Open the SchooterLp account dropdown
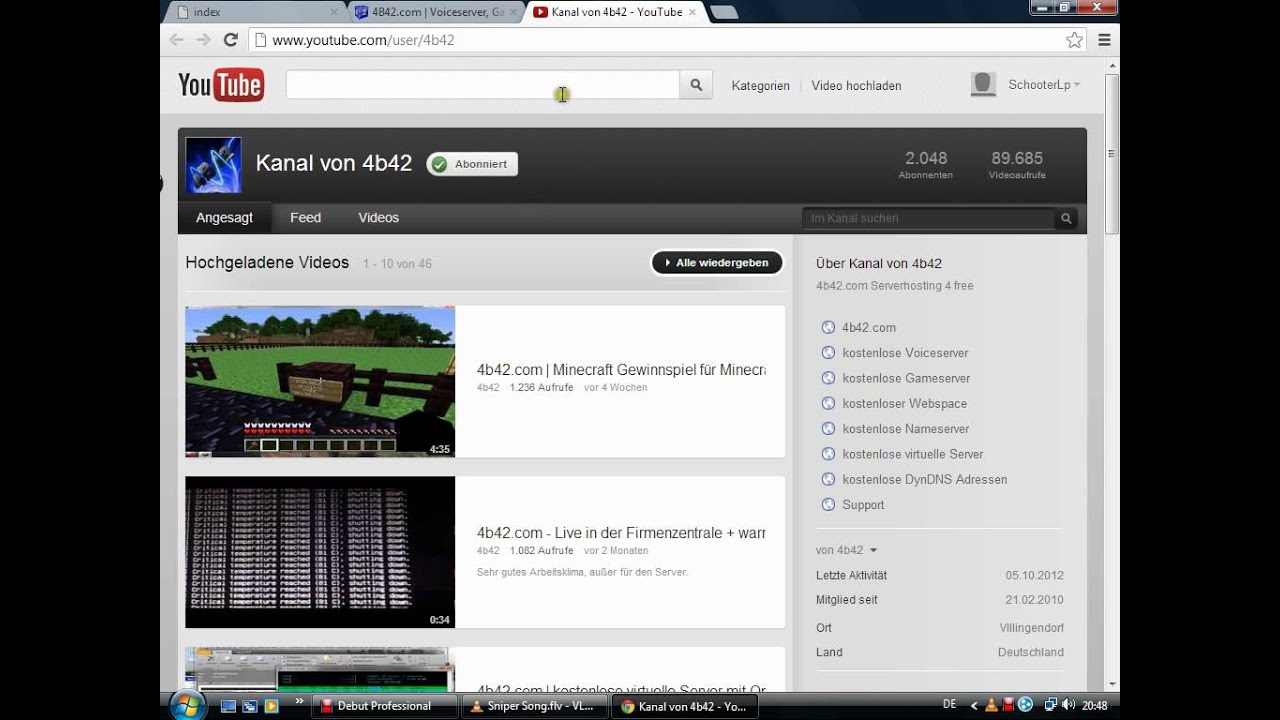1280x720 pixels. pyautogui.click(x=1044, y=85)
